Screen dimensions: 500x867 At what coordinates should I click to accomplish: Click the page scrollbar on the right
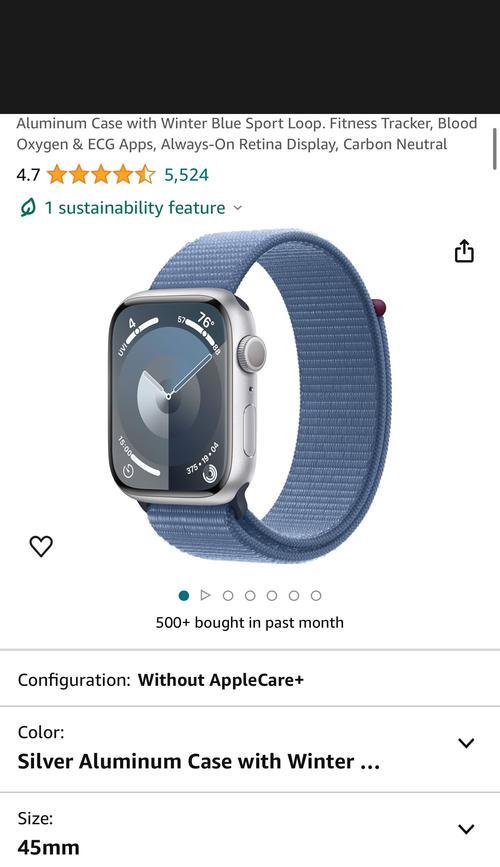click(495, 148)
